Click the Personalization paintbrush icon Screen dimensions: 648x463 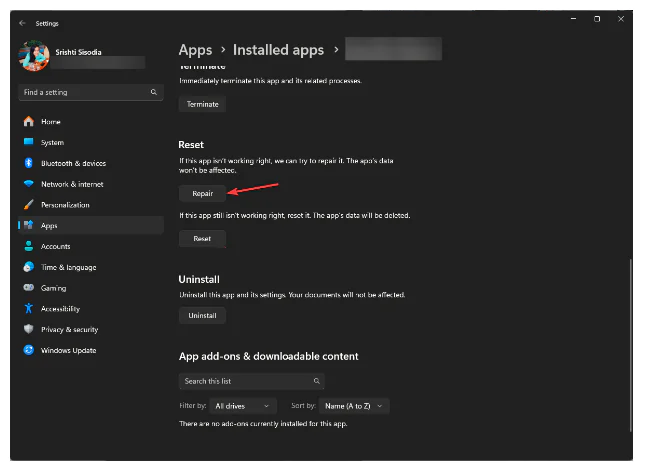coord(29,205)
